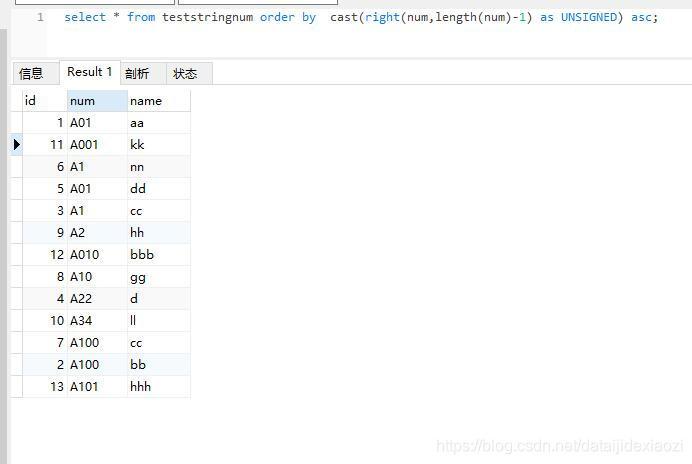Image resolution: width=692 pixels, height=464 pixels.
Task: Select the id cell 7
Action: [45, 342]
